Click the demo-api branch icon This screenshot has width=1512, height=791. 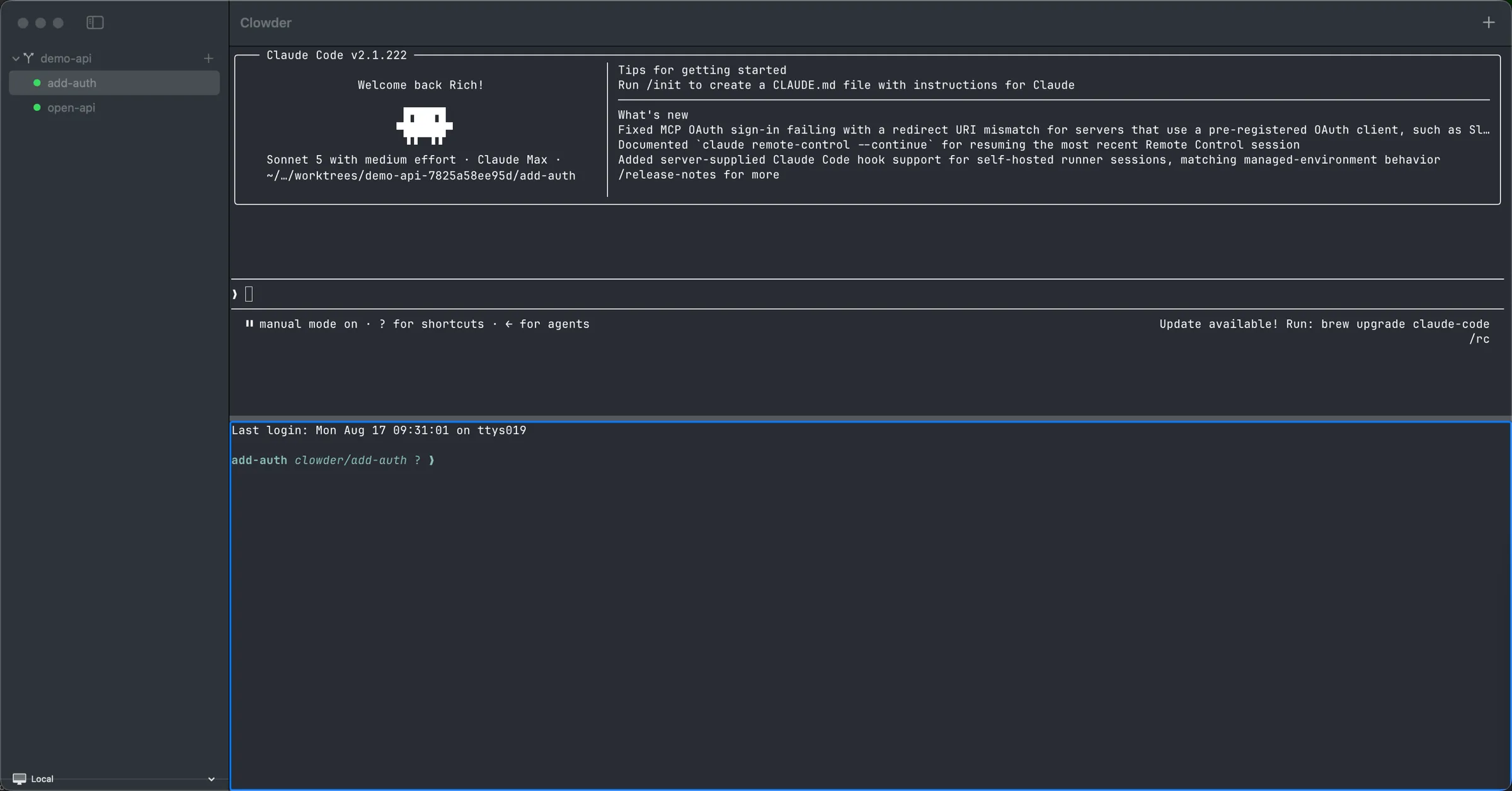click(29, 58)
